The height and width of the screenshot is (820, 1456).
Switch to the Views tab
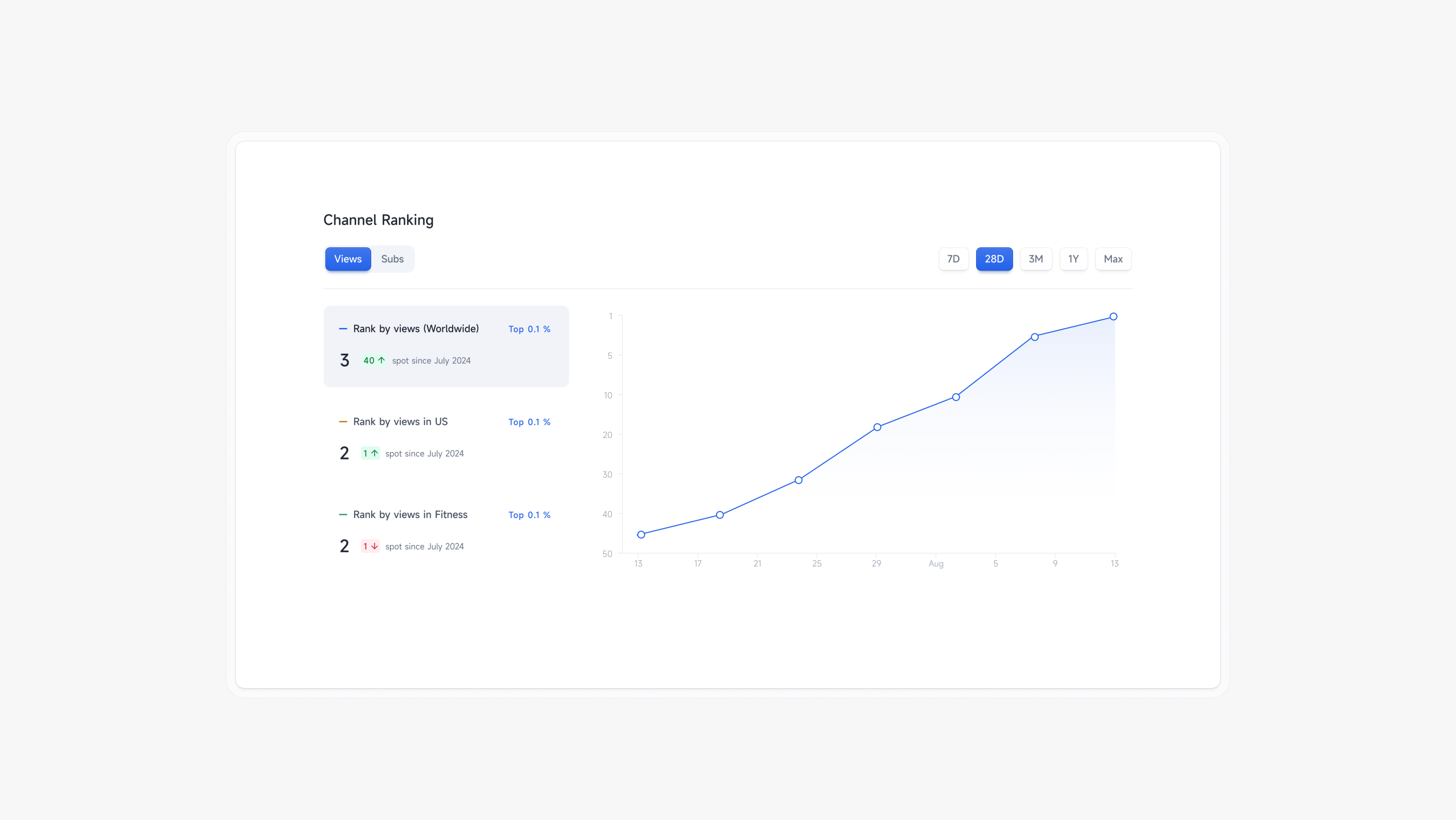click(x=348, y=259)
